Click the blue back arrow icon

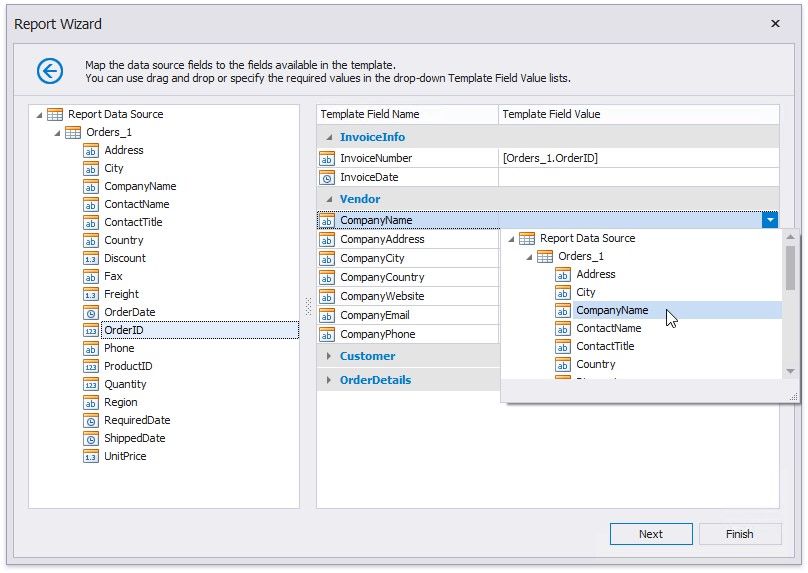point(50,70)
